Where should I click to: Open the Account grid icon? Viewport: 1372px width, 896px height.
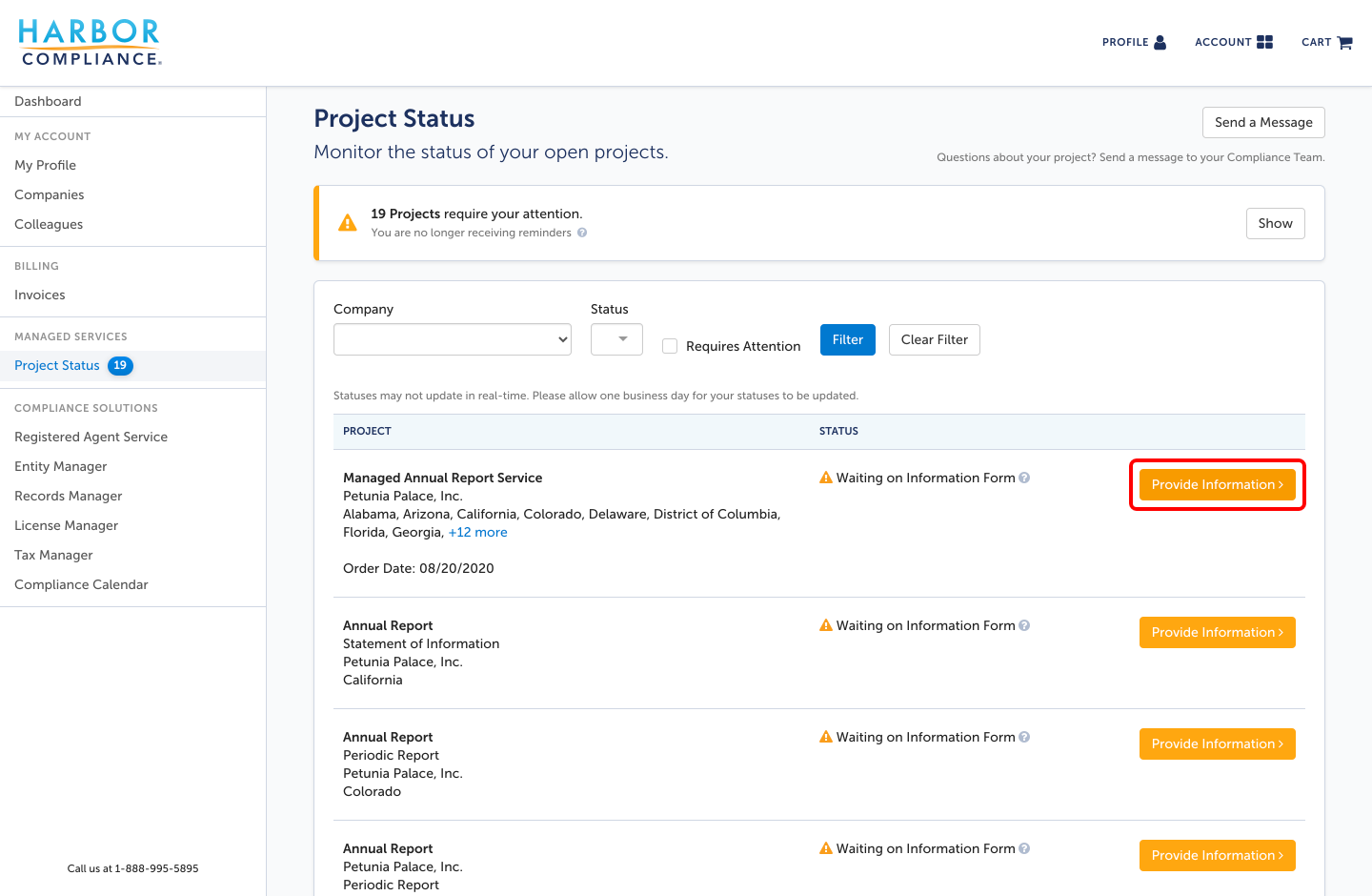[x=1264, y=42]
